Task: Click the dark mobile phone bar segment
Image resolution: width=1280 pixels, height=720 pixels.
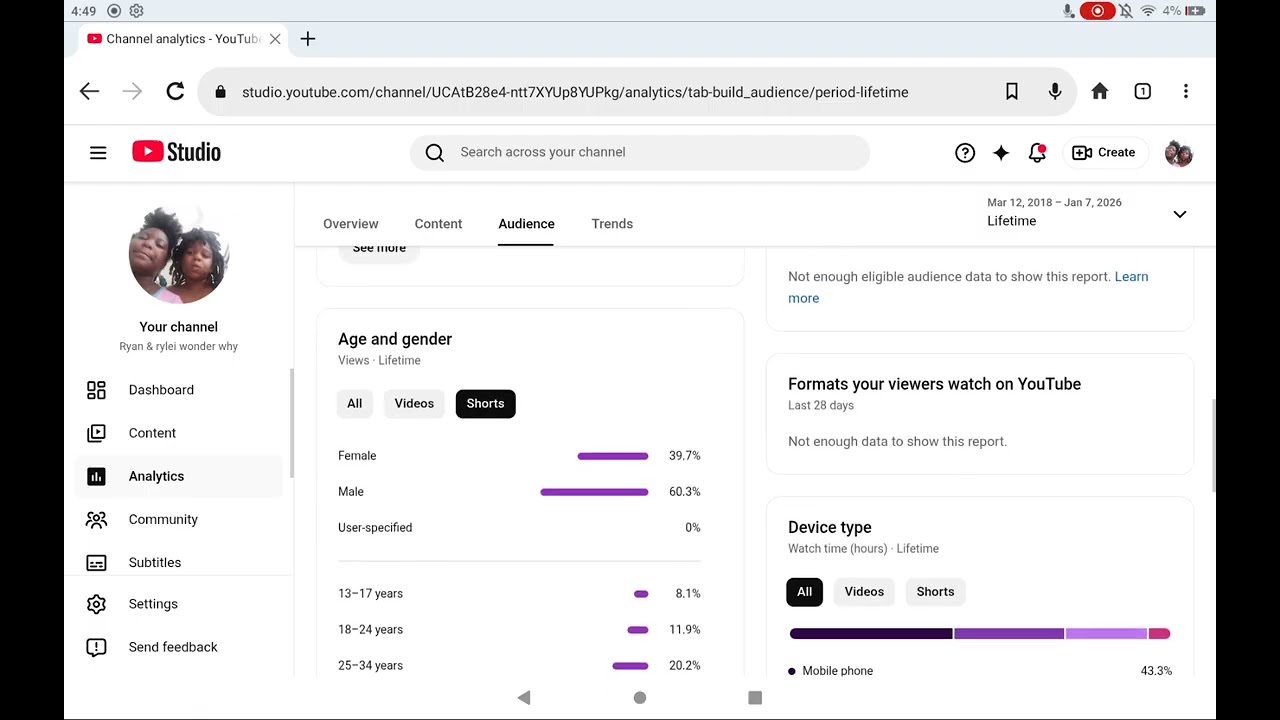Action: (871, 634)
